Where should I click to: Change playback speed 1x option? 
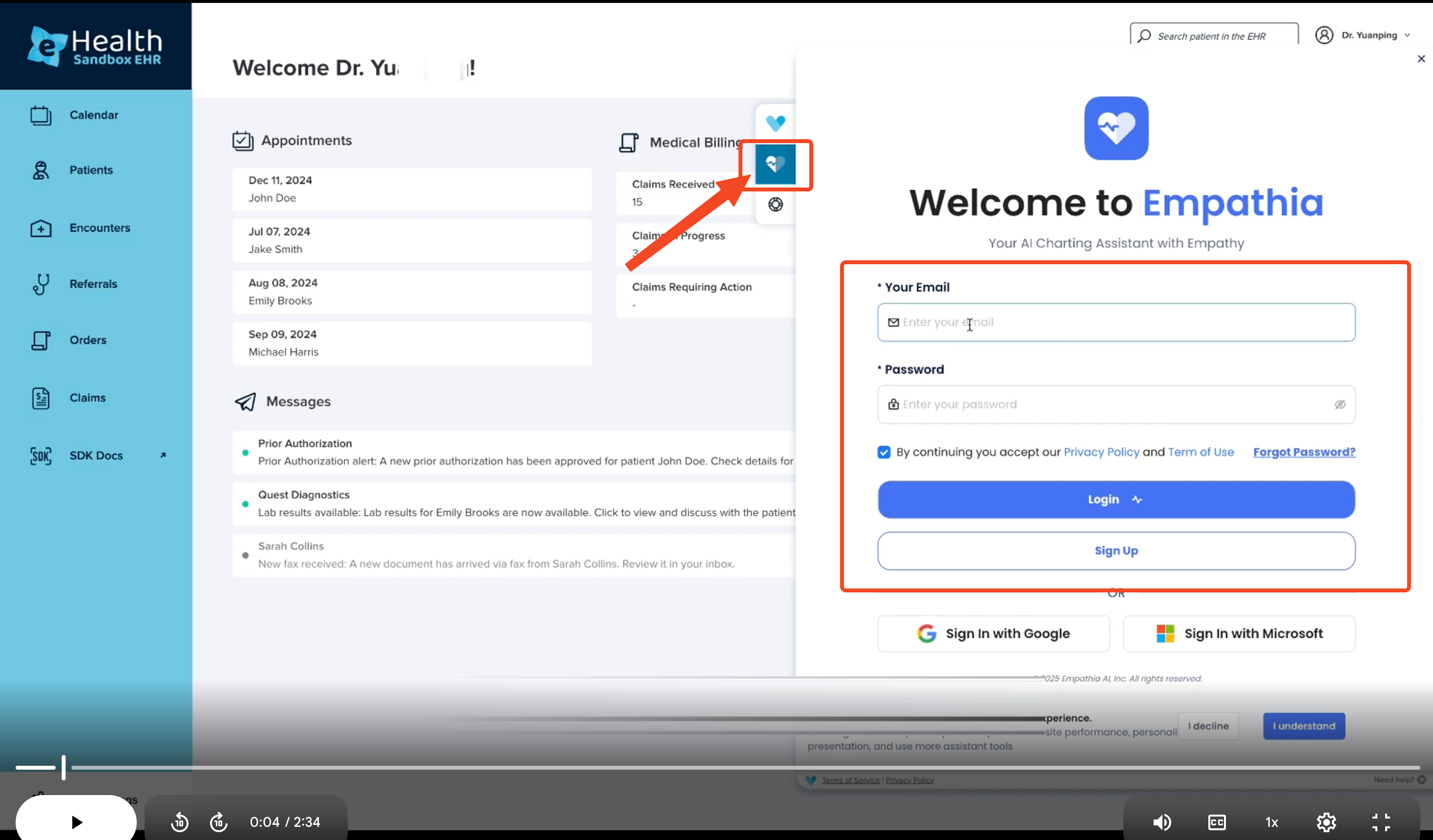point(1271,822)
